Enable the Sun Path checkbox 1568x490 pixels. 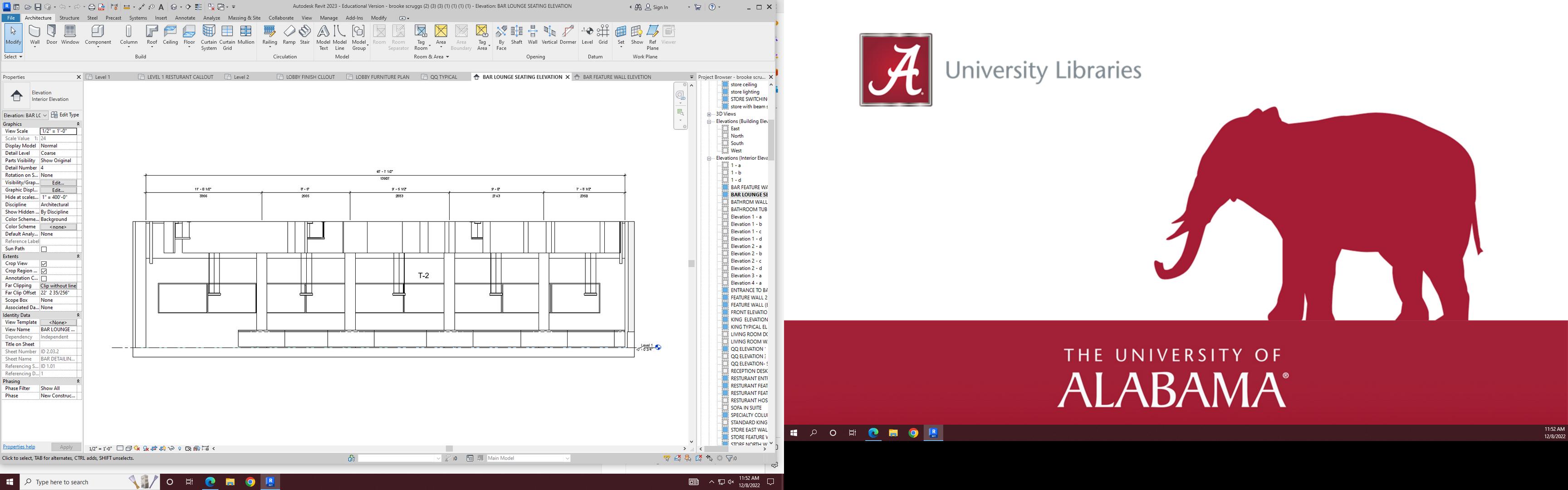click(x=44, y=249)
